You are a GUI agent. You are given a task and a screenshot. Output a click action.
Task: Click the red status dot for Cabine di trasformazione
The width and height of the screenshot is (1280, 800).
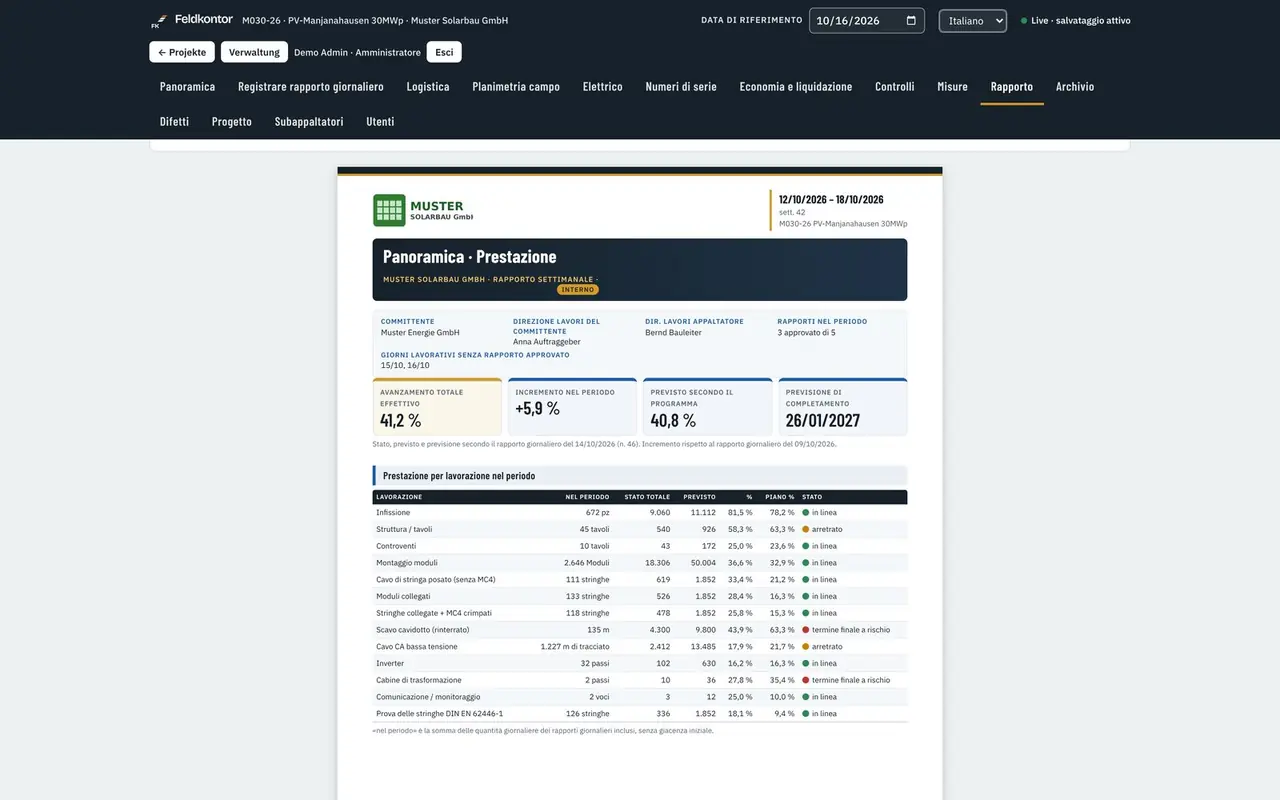806,680
